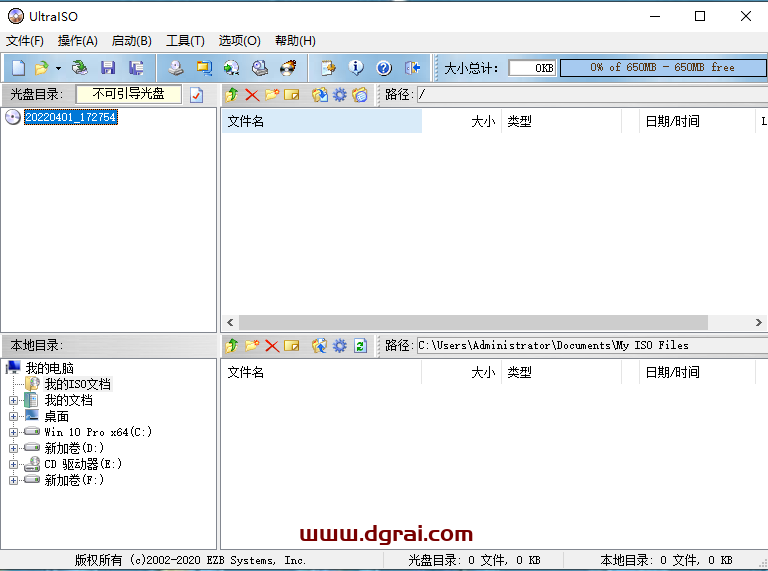Click the Convert image format icon
Image resolution: width=768 pixels, height=571 pixels.
click(x=204, y=68)
